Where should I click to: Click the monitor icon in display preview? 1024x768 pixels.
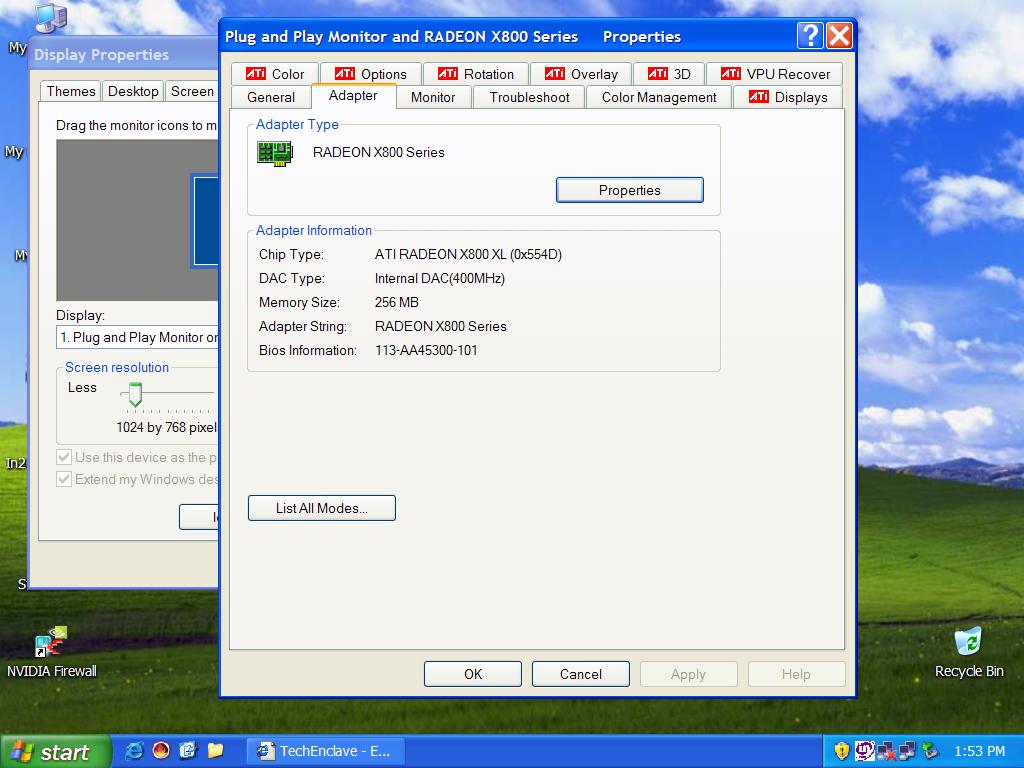pos(204,221)
